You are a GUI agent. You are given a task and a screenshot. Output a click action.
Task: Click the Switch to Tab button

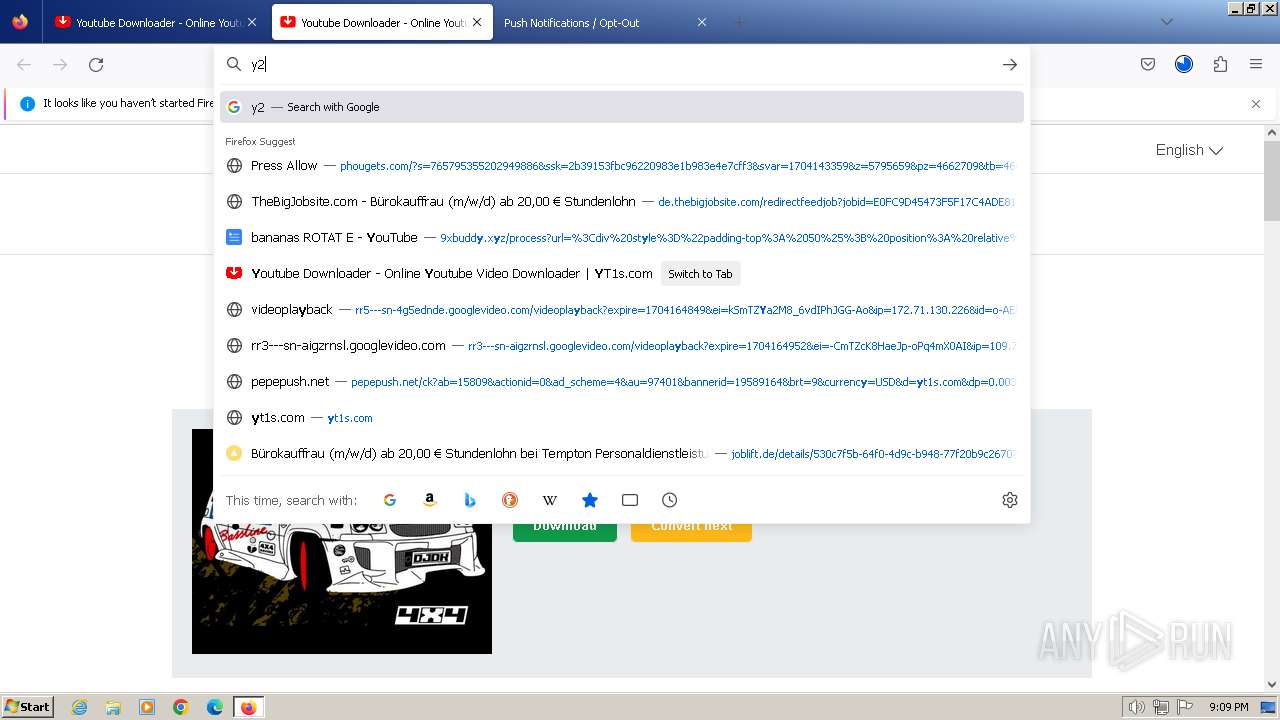click(700, 274)
